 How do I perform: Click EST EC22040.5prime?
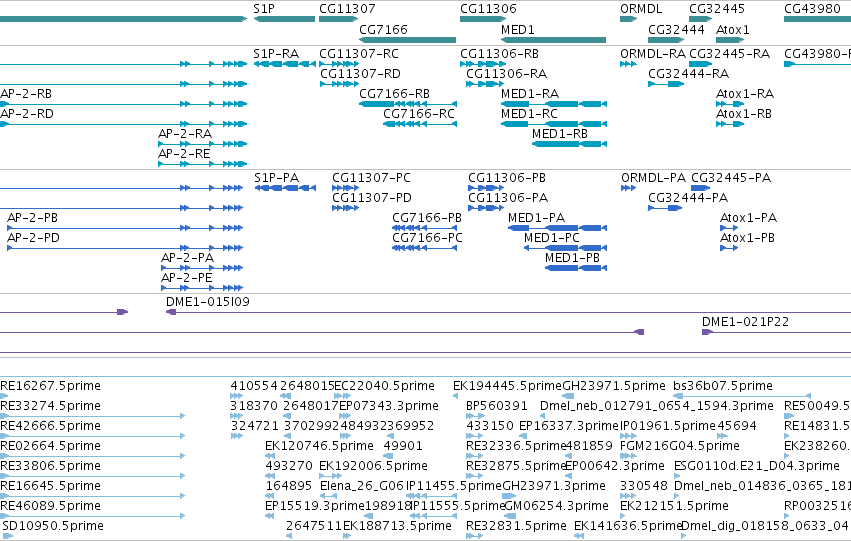[384, 386]
